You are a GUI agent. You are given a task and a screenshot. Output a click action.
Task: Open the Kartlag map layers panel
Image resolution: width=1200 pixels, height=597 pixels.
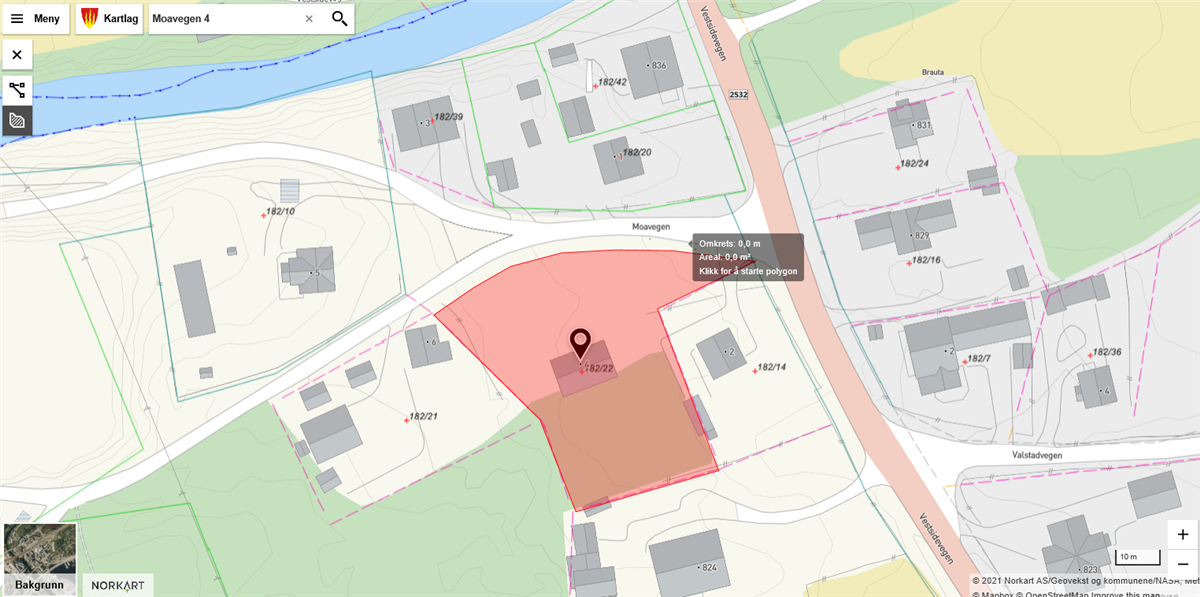[x=109, y=19]
